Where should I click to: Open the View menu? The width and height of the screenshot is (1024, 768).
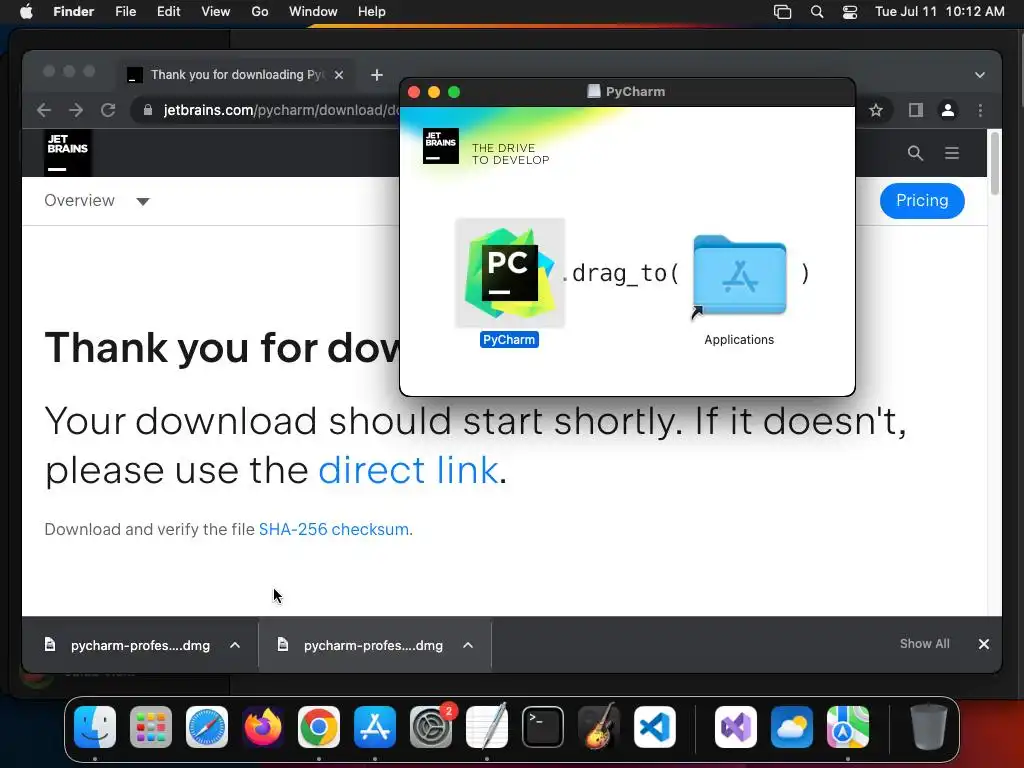pyautogui.click(x=216, y=12)
